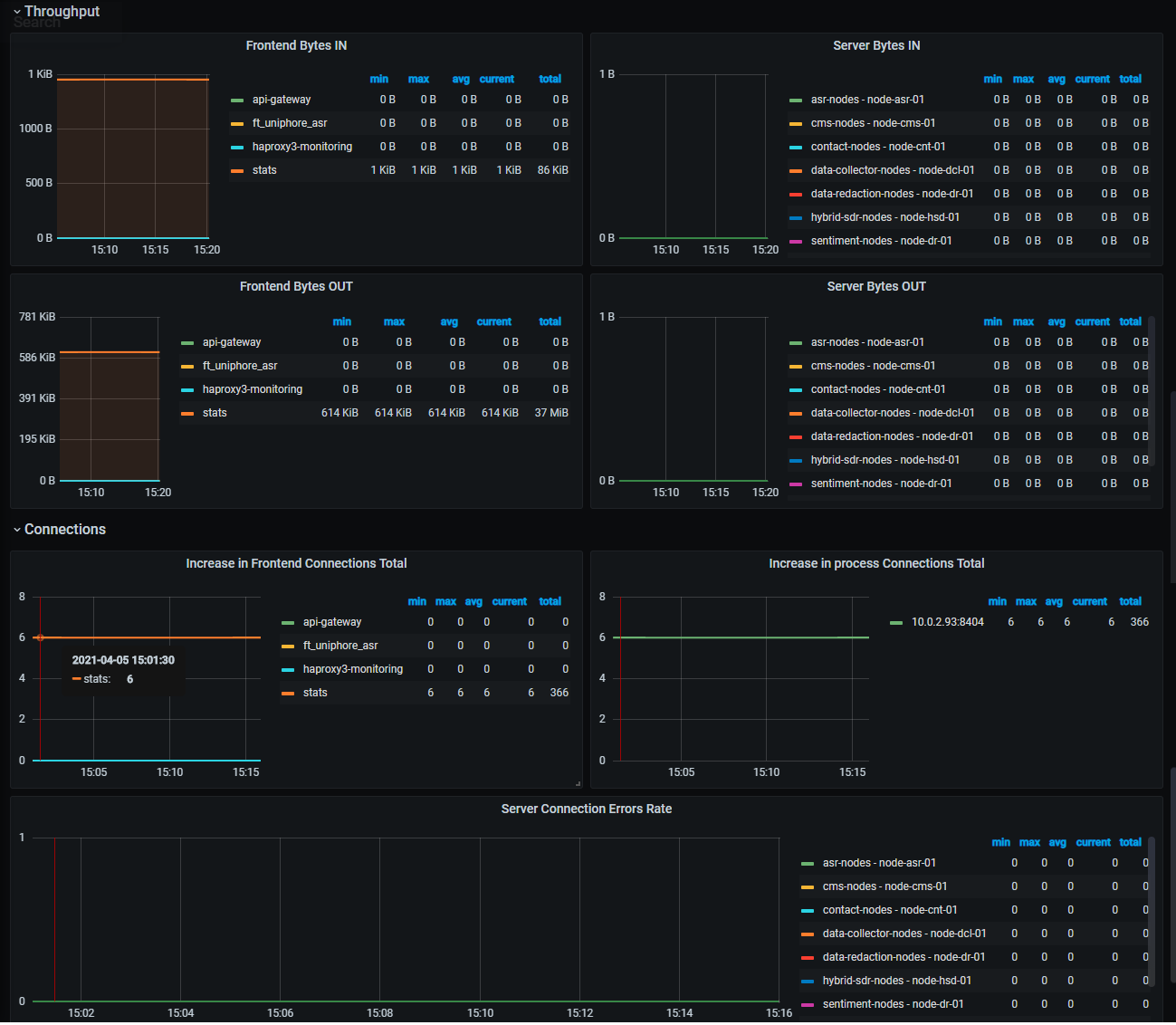Collapse the Connections row chevron
Screen dimensions: 1176x1025
tap(17, 530)
